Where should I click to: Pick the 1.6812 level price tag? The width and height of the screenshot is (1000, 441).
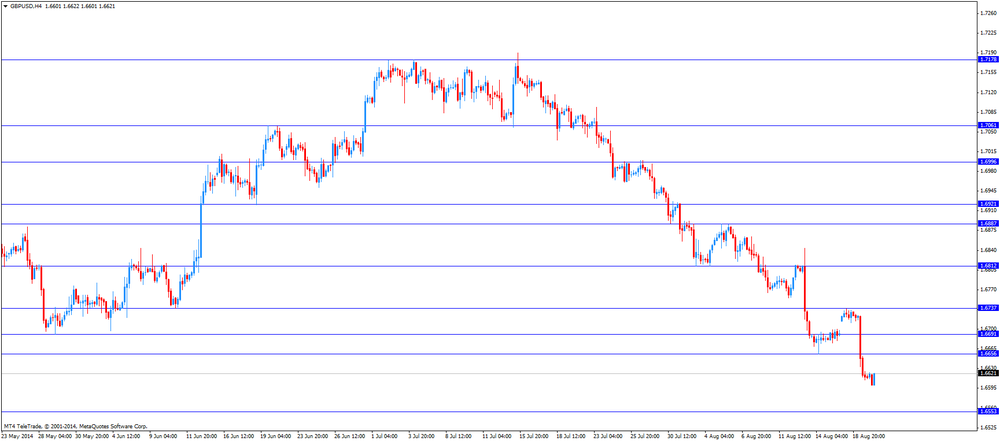pos(988,265)
